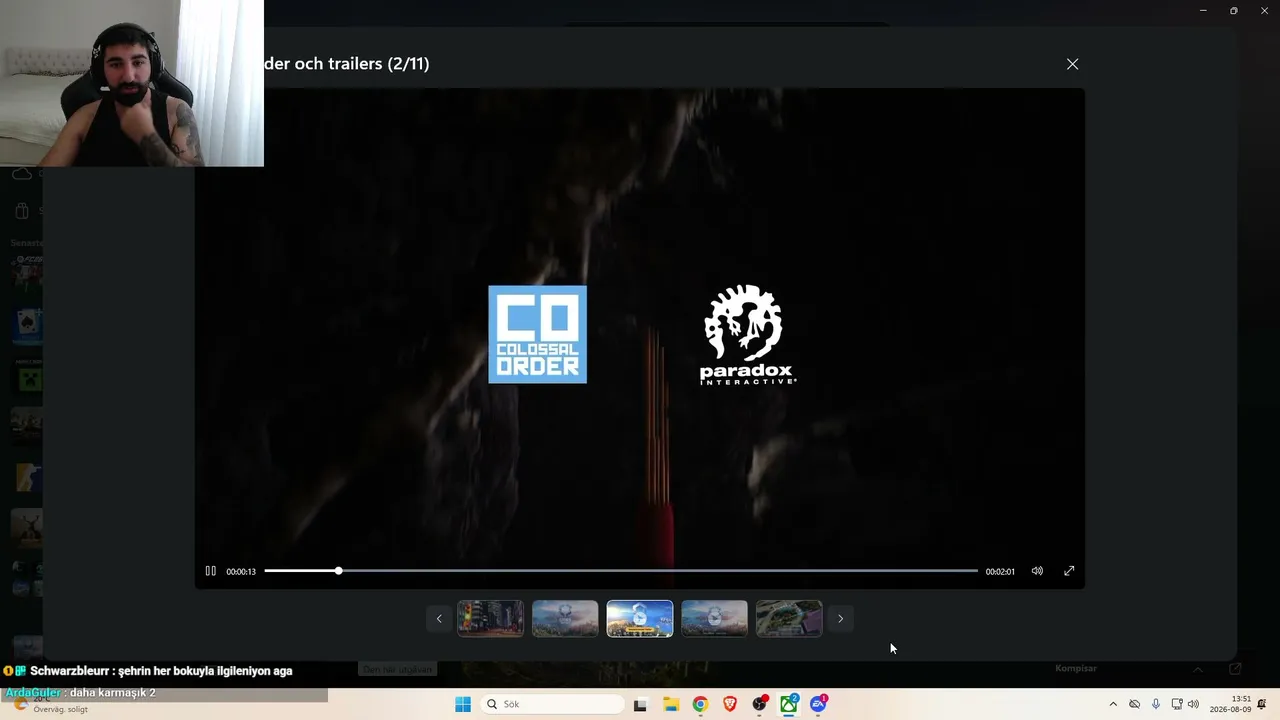Open the notification bell in the taskbar
This screenshot has height=720, width=1280.
point(1262,704)
